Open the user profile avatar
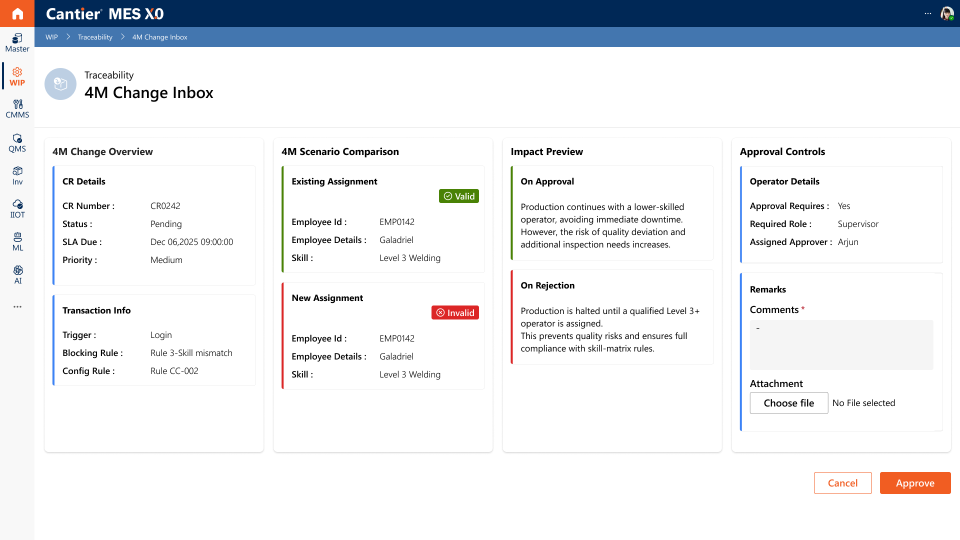The height and width of the screenshot is (540, 960). 947,13
